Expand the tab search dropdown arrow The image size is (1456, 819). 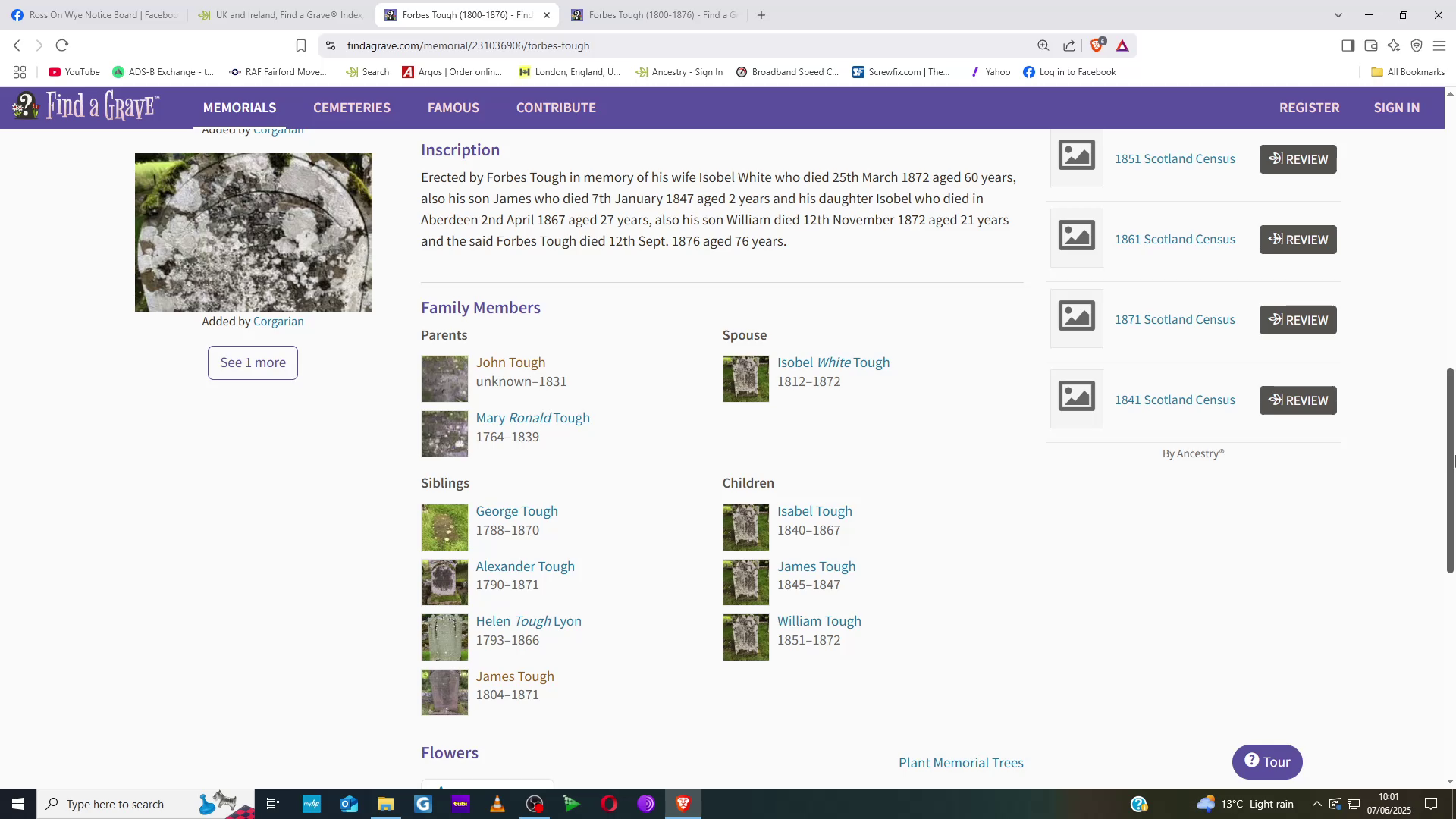pos(1338,15)
